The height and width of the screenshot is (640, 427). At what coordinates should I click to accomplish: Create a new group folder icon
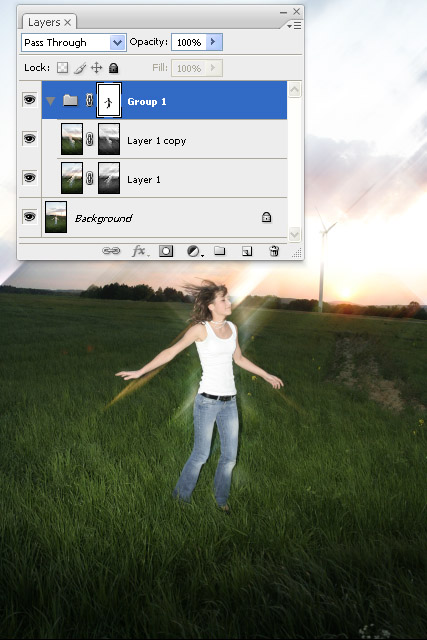(220, 250)
